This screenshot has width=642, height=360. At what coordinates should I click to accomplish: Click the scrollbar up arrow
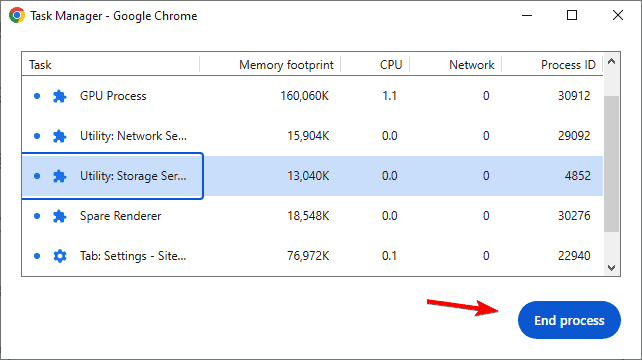[x=612, y=61]
